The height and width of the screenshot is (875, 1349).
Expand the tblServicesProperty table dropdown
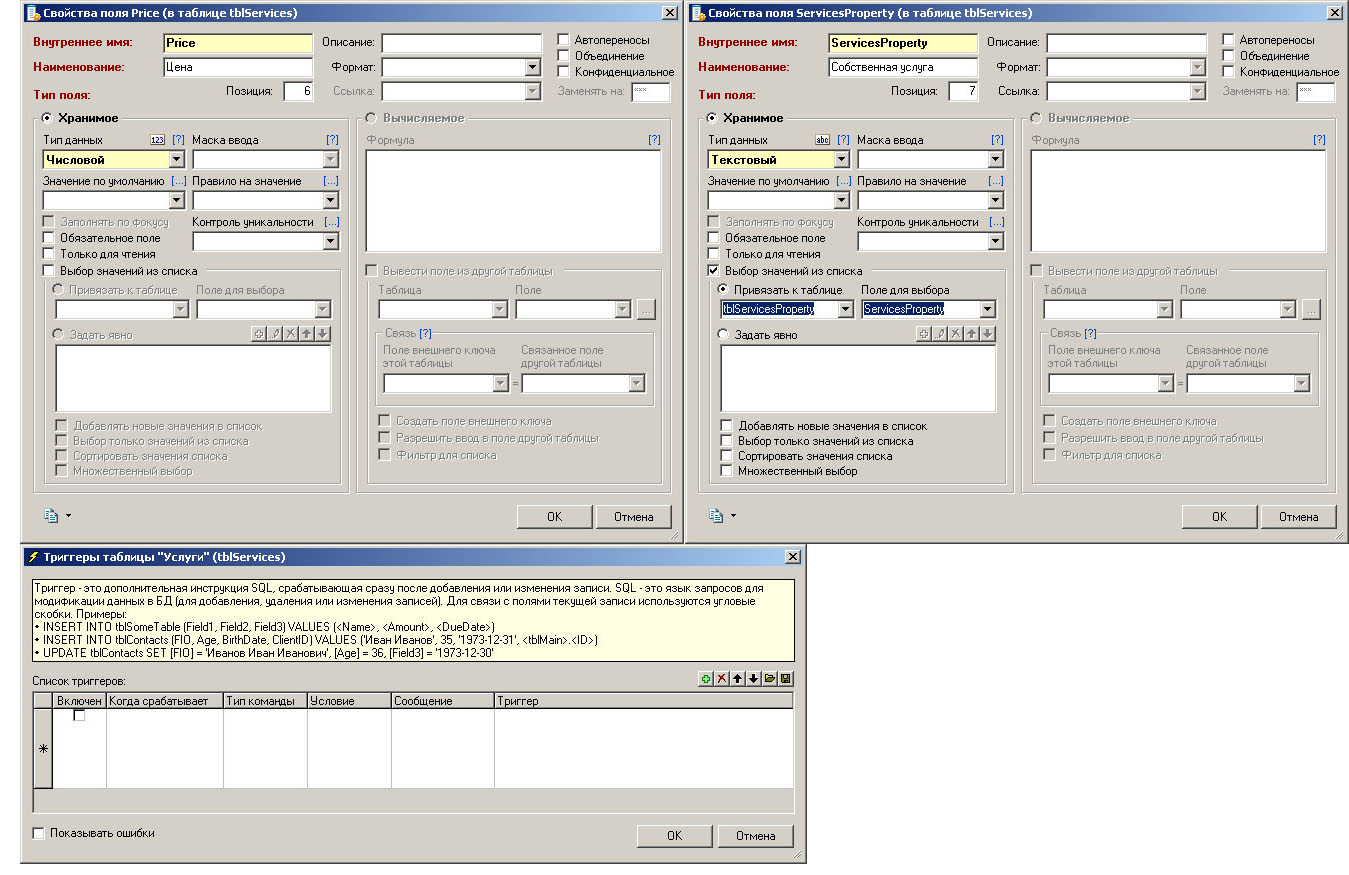pyautogui.click(x=845, y=310)
